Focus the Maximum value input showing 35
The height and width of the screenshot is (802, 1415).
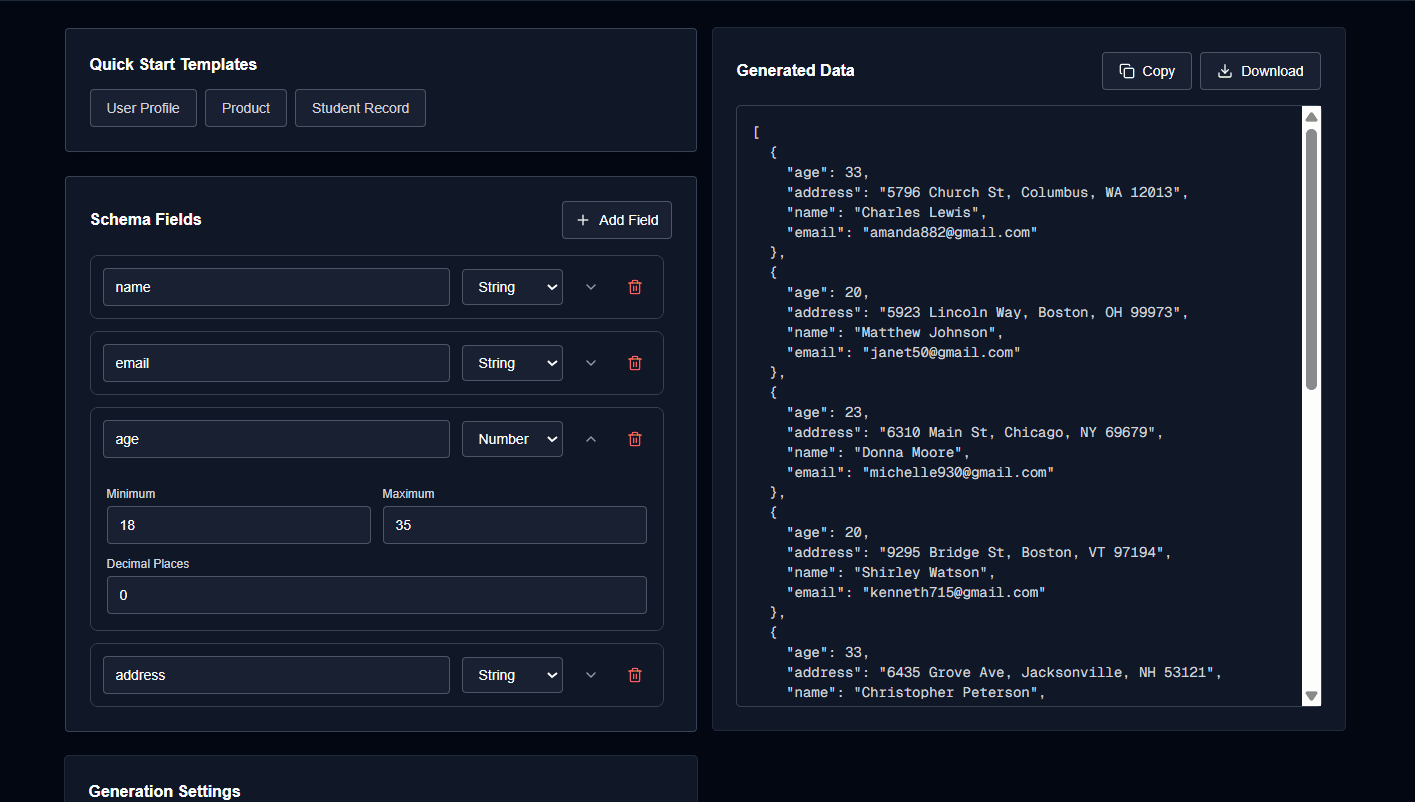[x=515, y=525]
